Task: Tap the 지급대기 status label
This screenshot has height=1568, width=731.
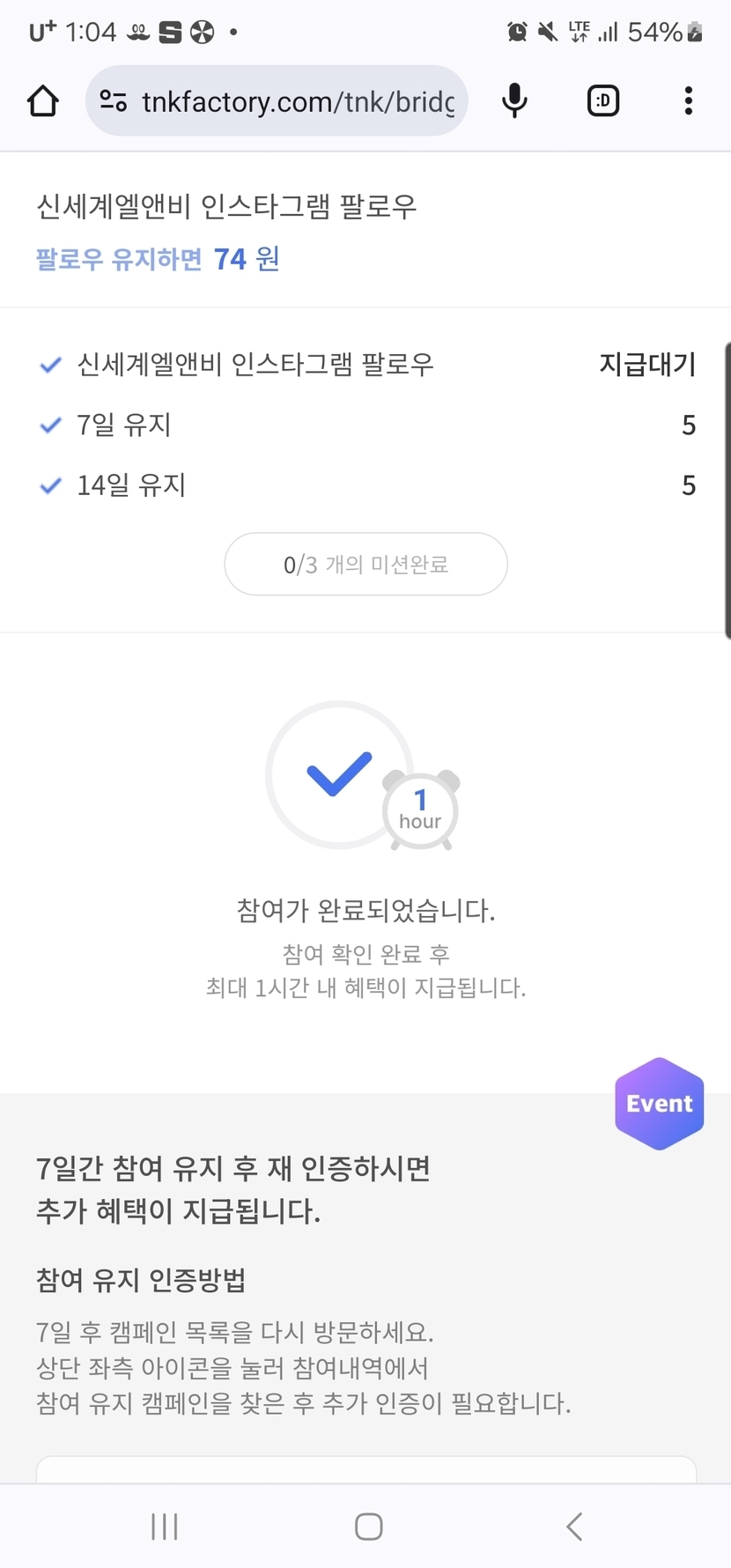Action: (x=647, y=365)
